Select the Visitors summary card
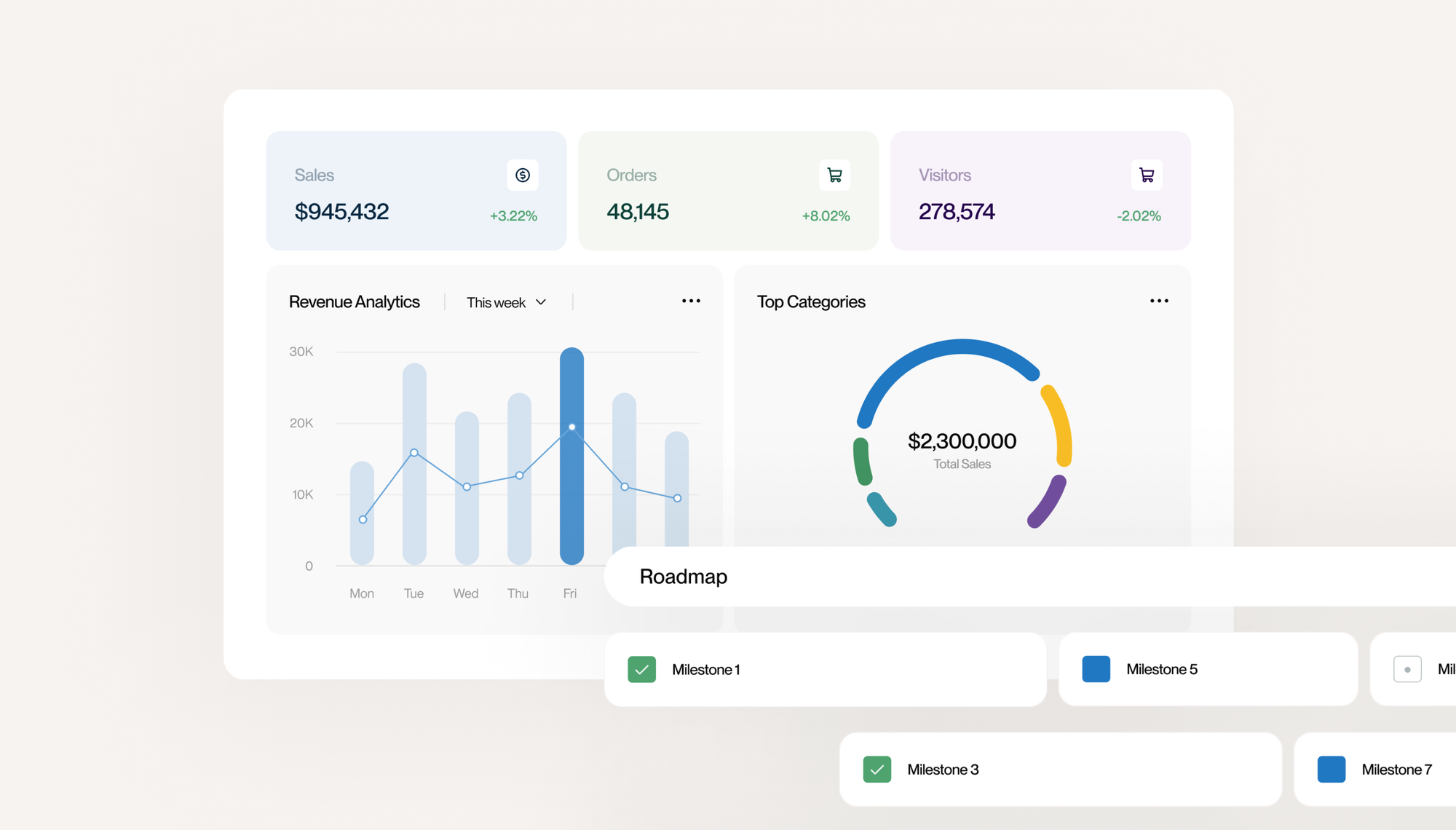Viewport: 1456px width, 830px height. tap(1040, 191)
